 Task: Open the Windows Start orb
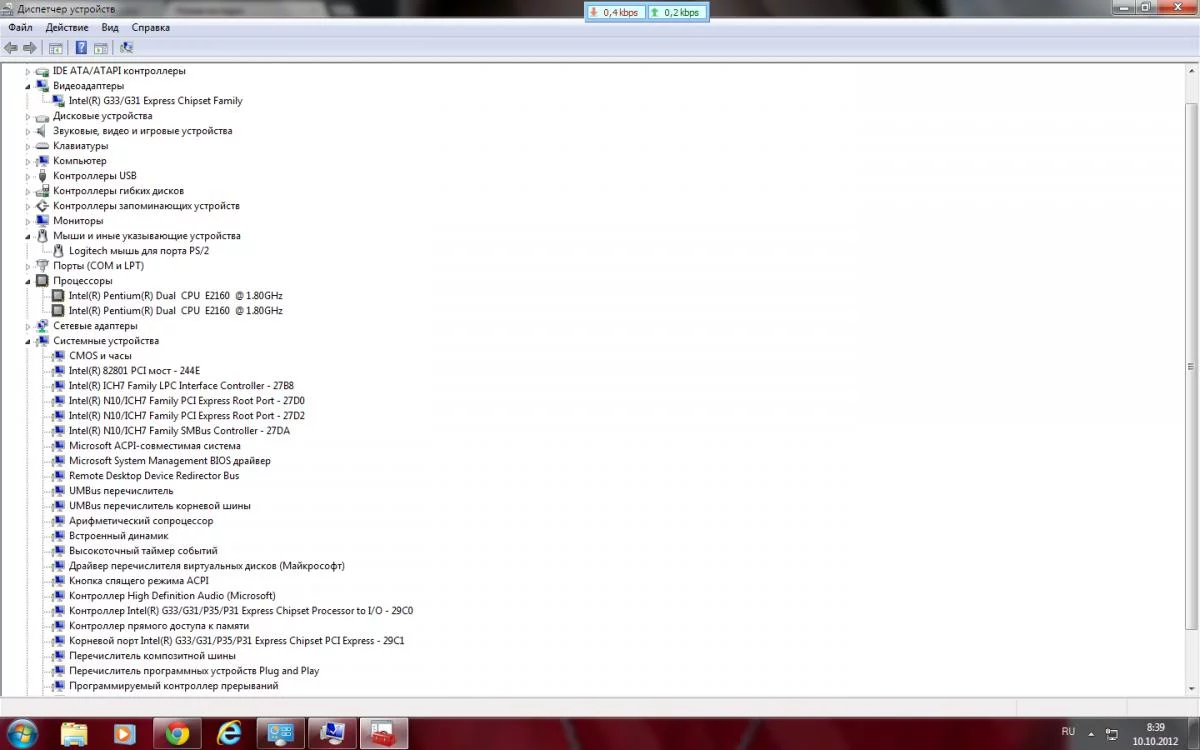point(21,734)
